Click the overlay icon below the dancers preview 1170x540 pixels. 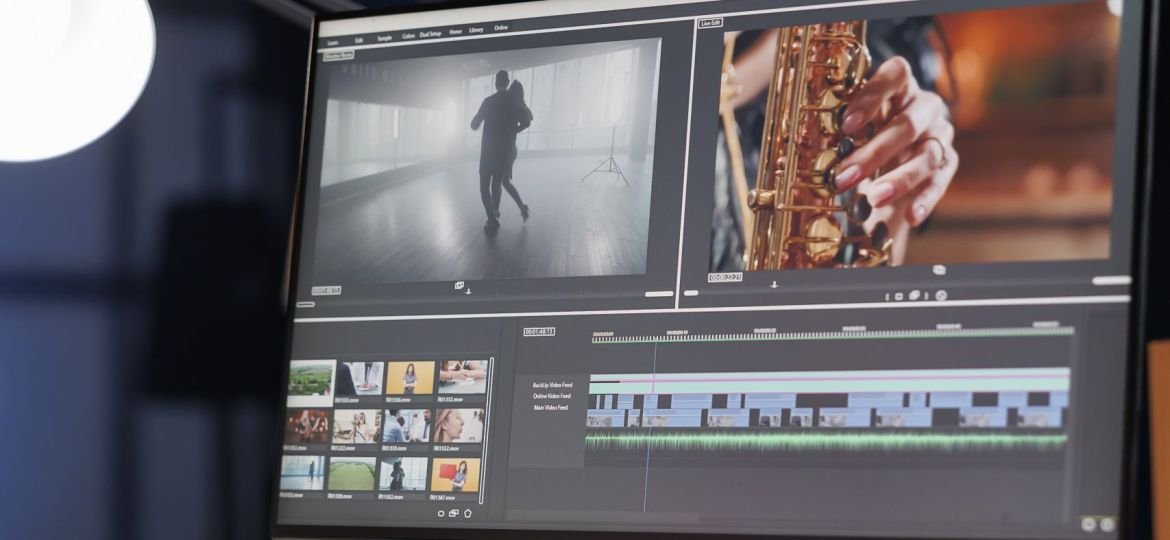(x=459, y=285)
